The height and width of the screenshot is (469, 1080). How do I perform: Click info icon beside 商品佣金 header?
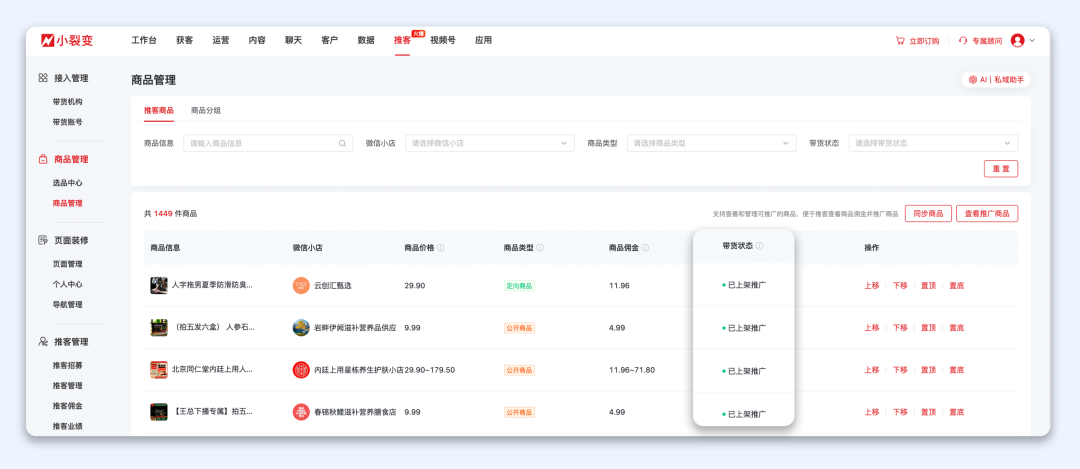645,248
